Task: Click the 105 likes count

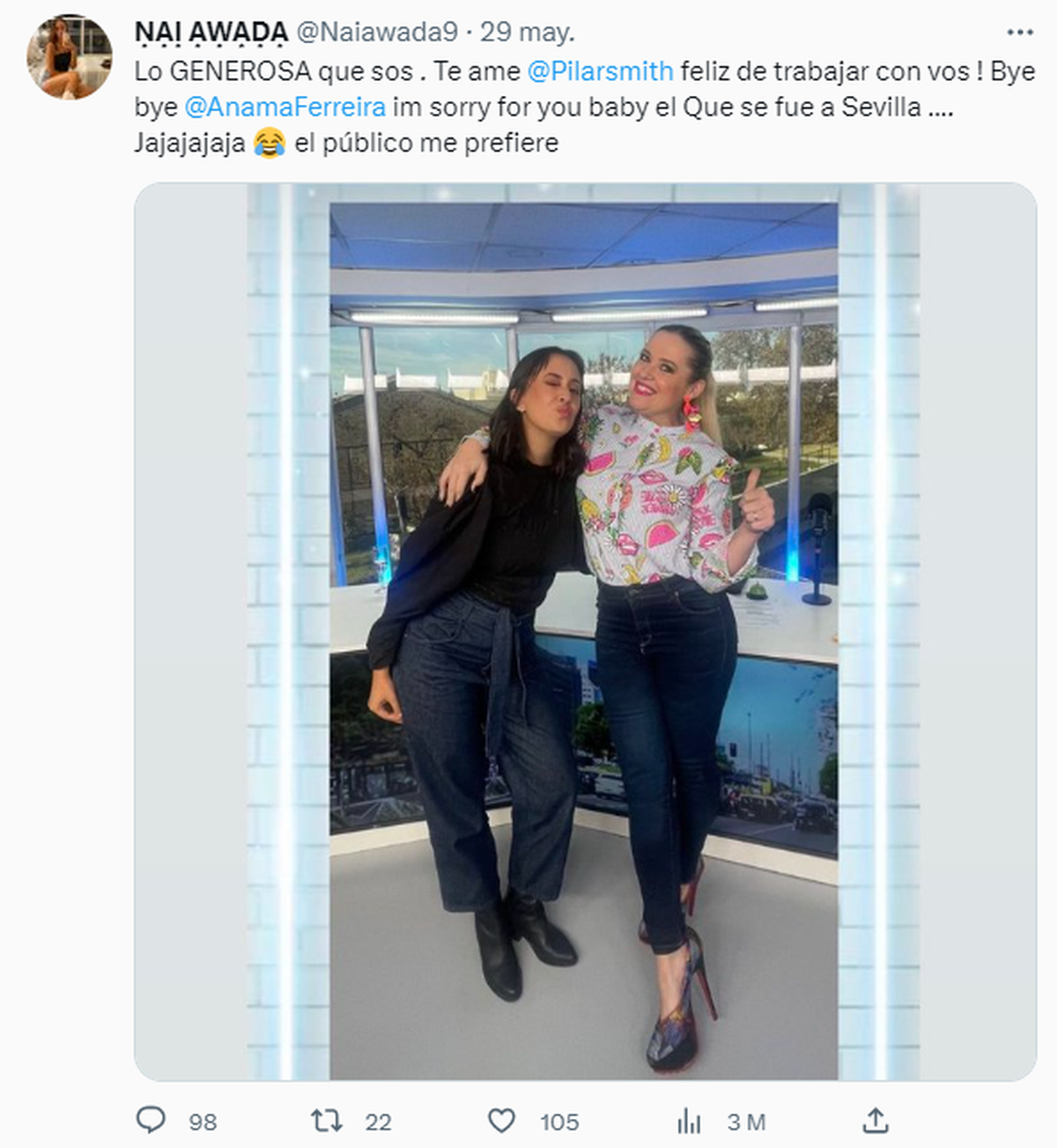Action: (x=559, y=1122)
